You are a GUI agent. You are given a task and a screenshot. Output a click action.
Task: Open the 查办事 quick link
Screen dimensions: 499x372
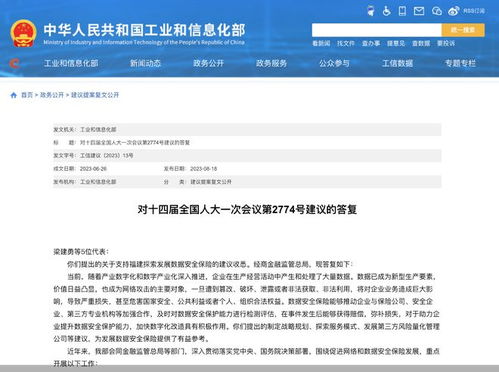[x=371, y=43]
